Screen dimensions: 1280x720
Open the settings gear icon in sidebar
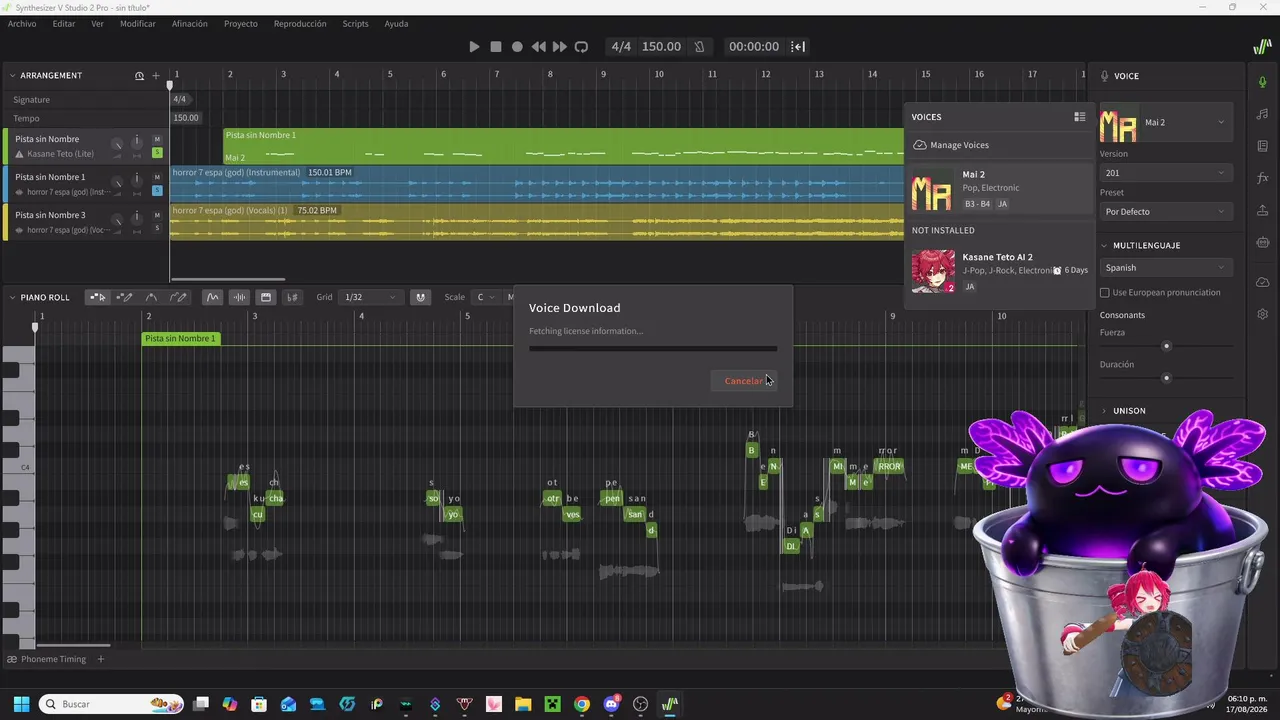click(x=1263, y=314)
